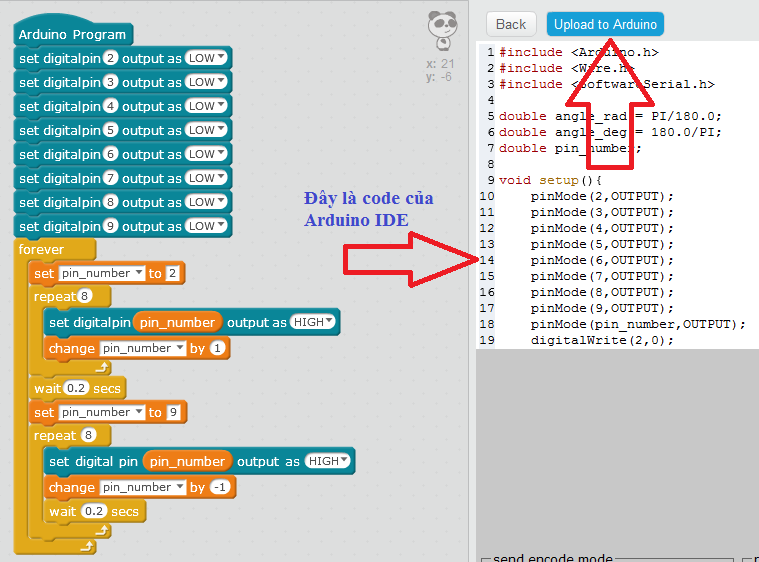Edit first repeat count 8 field
Viewport: 759px width, 562px height.
pos(84,296)
